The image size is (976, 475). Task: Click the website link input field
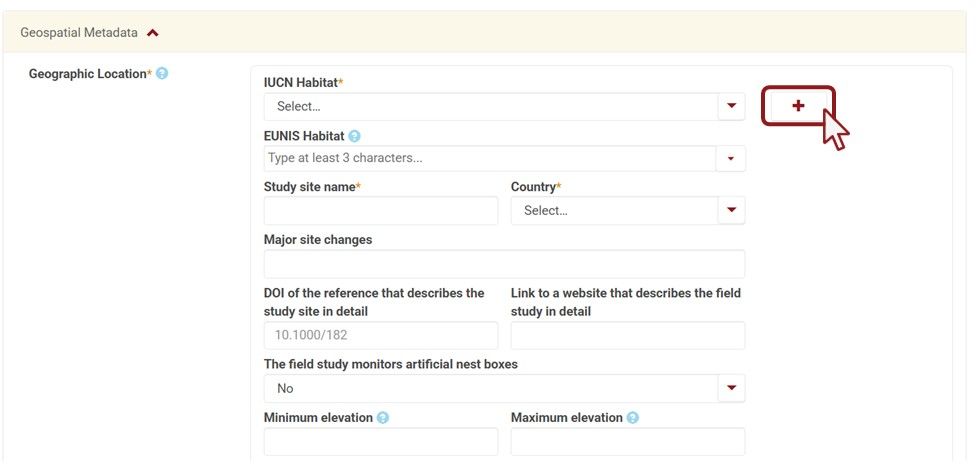pos(627,336)
